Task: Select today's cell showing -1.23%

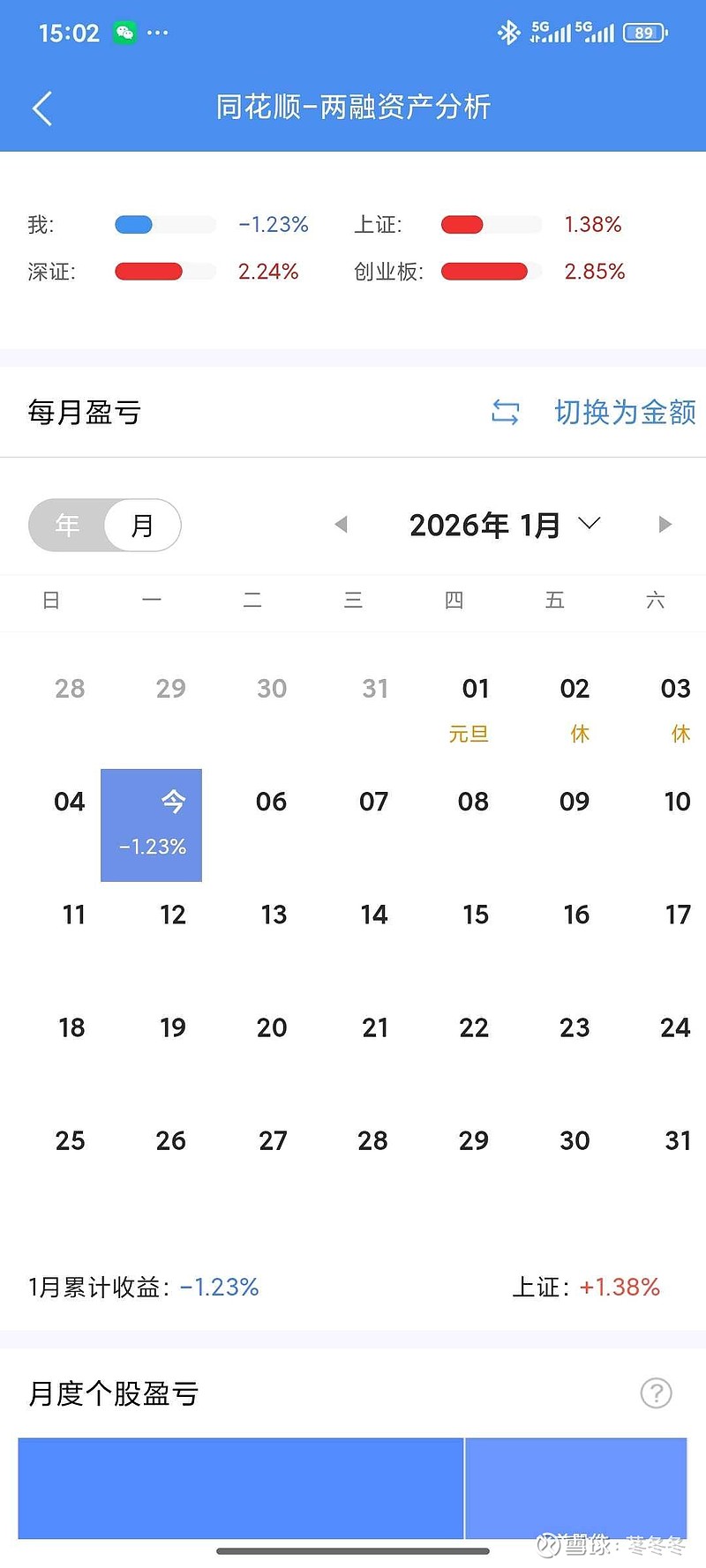Action: pyautogui.click(x=152, y=825)
